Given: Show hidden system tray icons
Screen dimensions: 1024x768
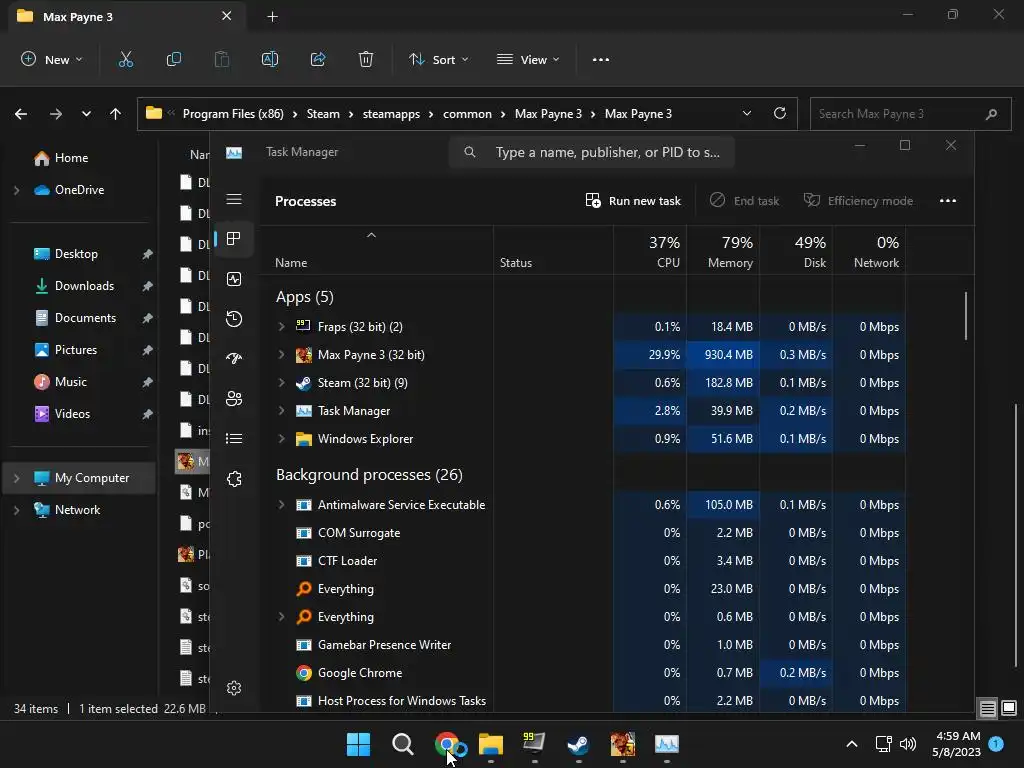Looking at the screenshot, I should [852, 744].
